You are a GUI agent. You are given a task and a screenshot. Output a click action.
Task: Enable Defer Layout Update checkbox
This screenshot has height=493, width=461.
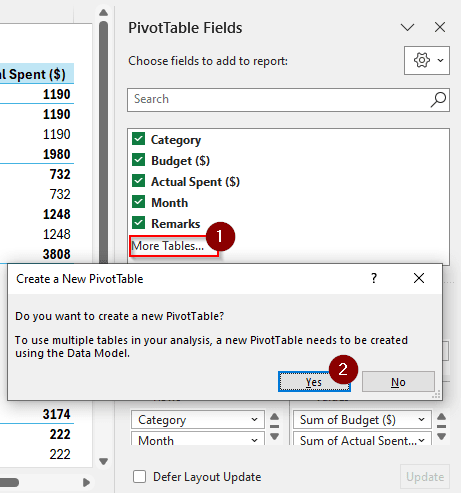click(139, 476)
